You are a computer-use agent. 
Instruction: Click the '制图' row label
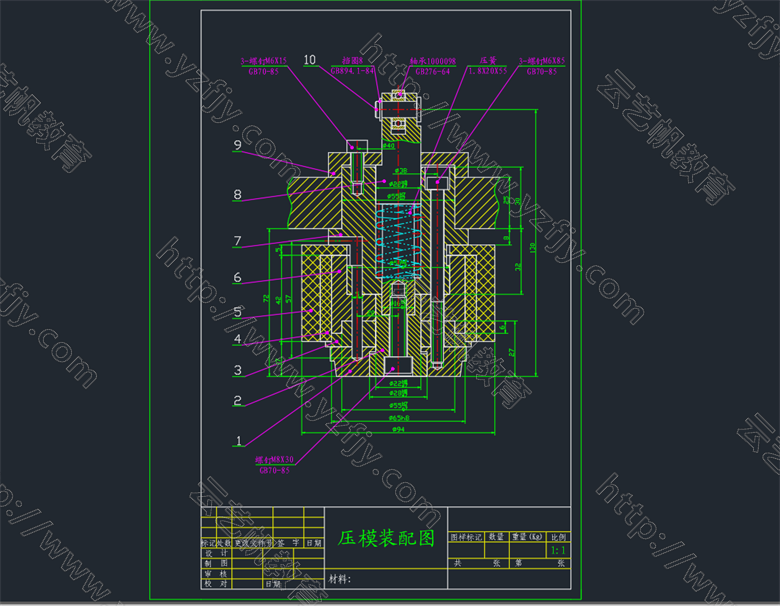[216, 563]
